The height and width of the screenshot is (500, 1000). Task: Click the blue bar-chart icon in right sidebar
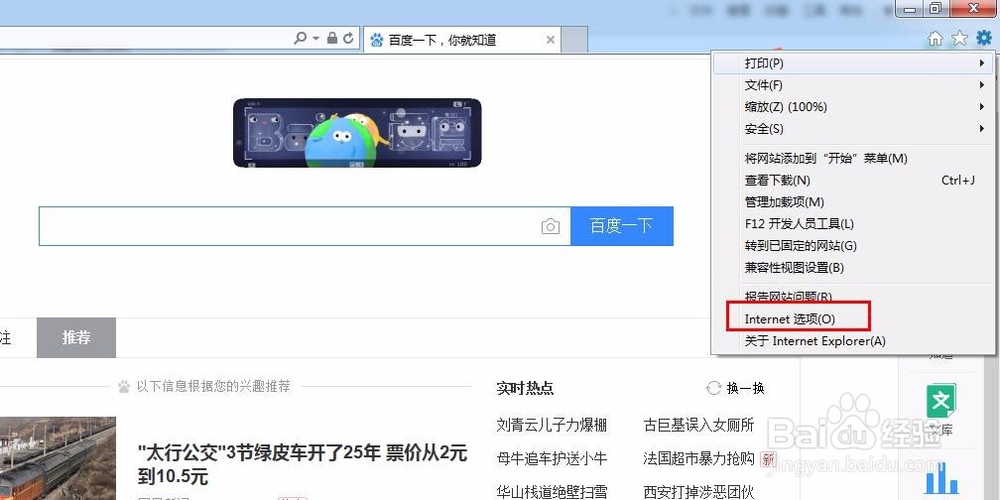click(941, 479)
